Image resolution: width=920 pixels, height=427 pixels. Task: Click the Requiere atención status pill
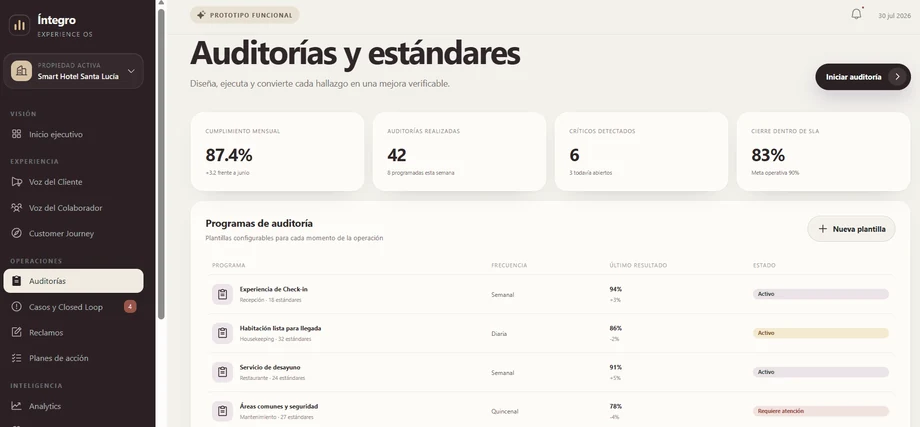(821, 411)
